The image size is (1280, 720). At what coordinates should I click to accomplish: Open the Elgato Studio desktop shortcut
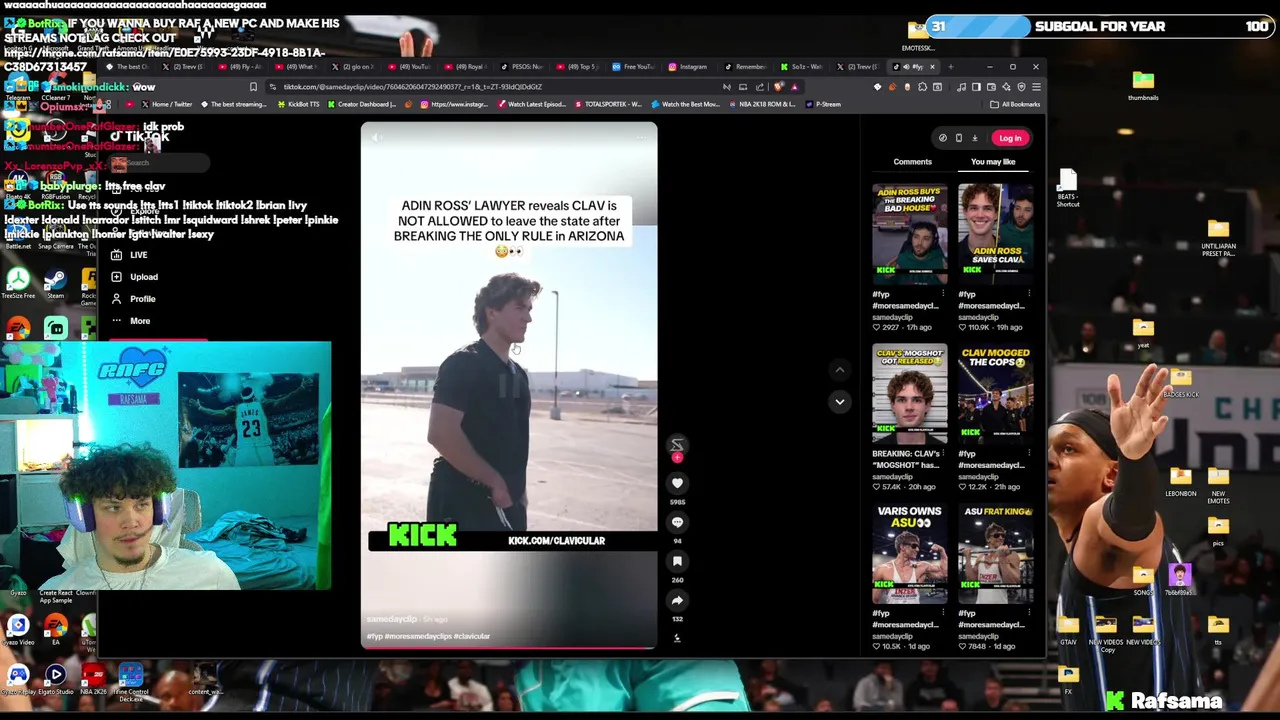(x=55, y=680)
